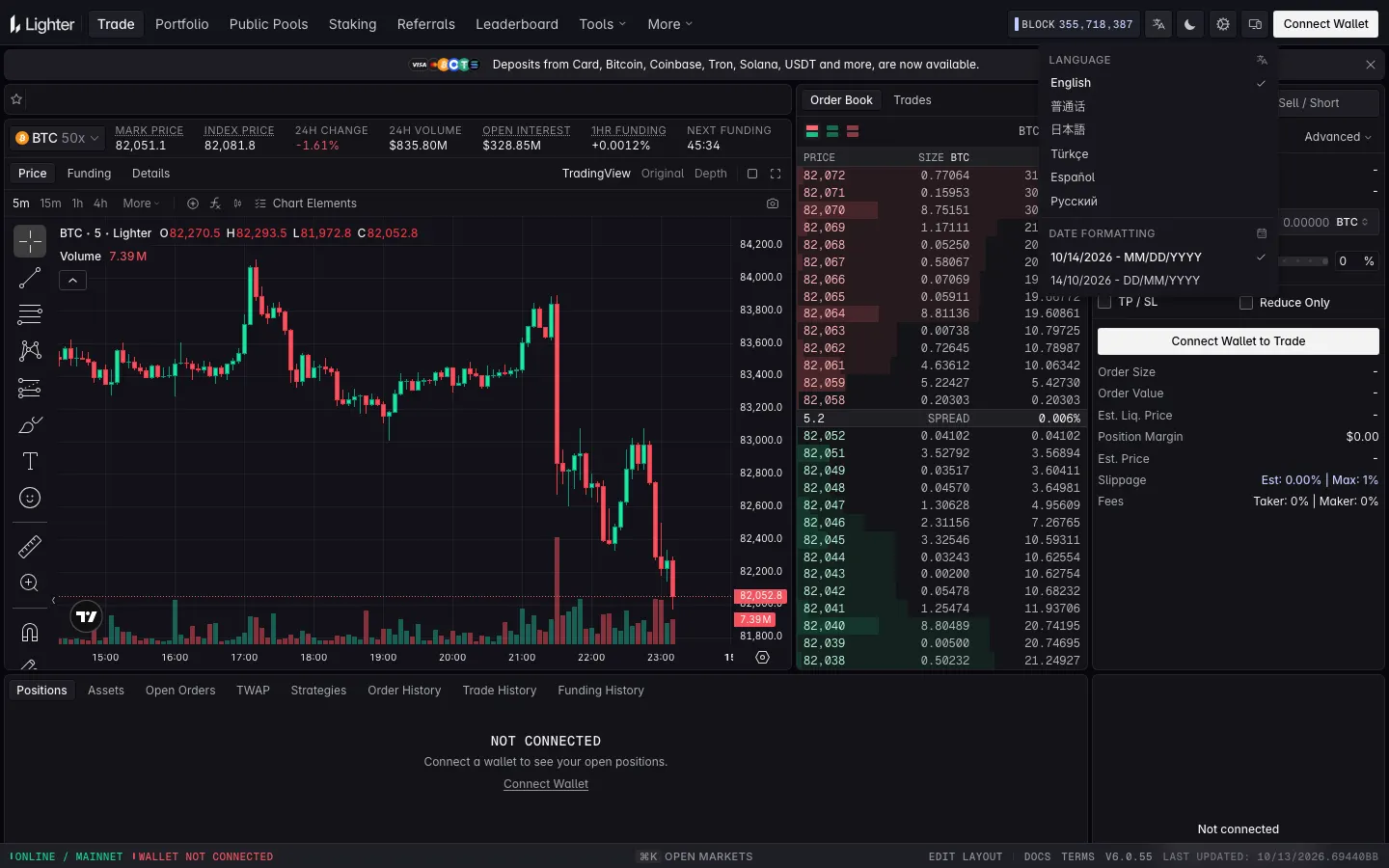Click the zoom in tool
Image resolution: width=1389 pixels, height=868 pixels.
(x=30, y=583)
